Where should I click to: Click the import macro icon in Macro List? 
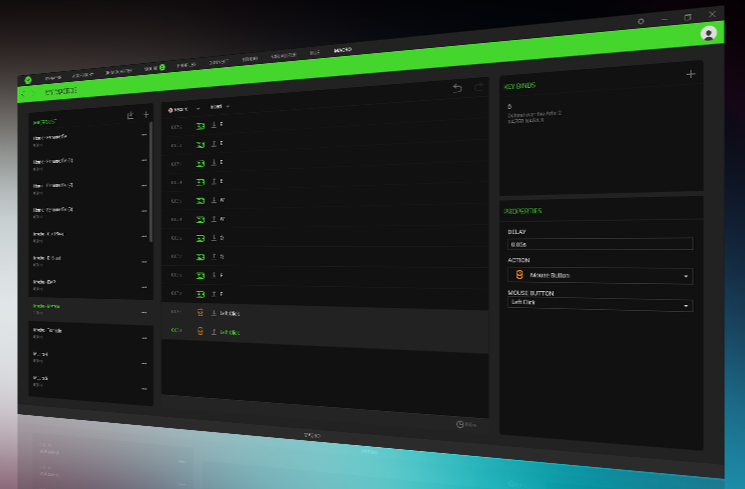pyautogui.click(x=130, y=115)
